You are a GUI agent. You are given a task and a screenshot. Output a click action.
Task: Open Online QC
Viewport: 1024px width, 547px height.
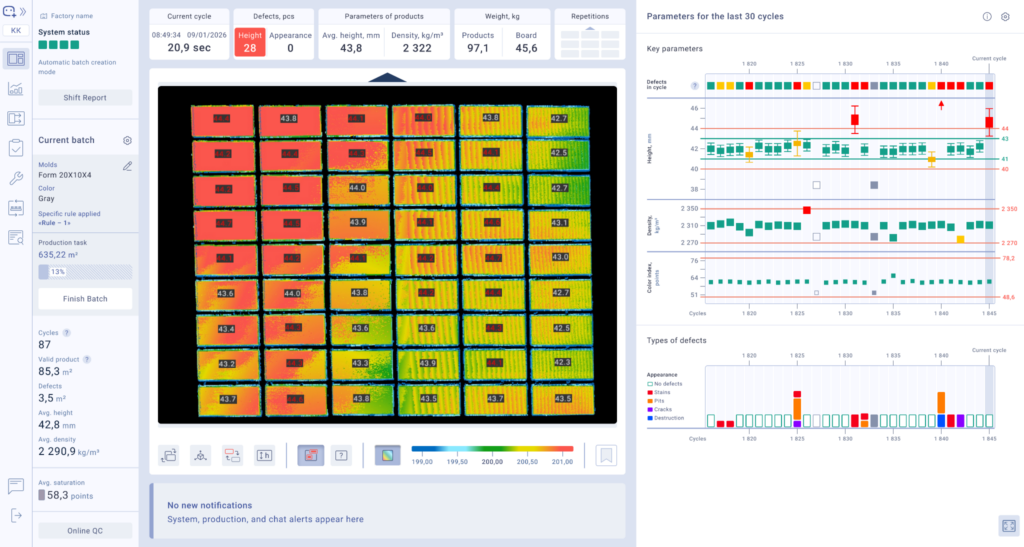(x=85, y=531)
